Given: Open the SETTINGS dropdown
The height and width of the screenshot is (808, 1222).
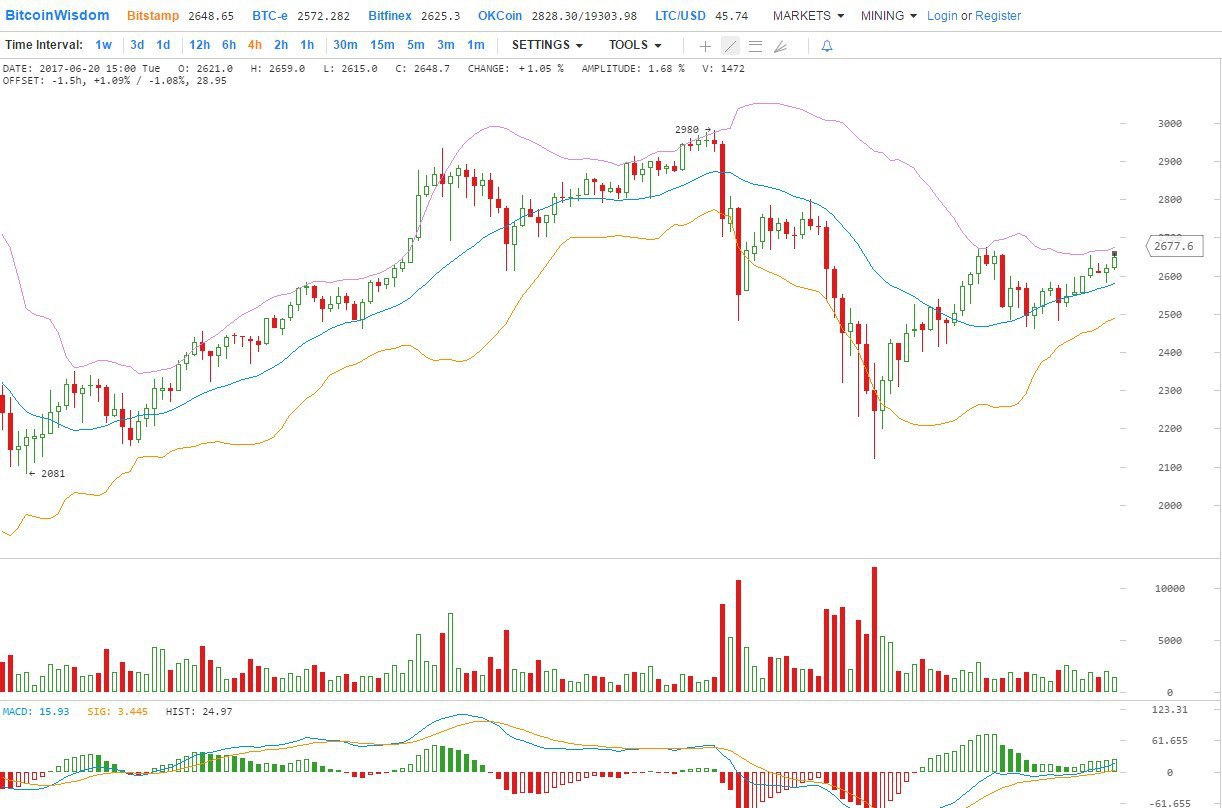Looking at the screenshot, I should pos(547,45).
